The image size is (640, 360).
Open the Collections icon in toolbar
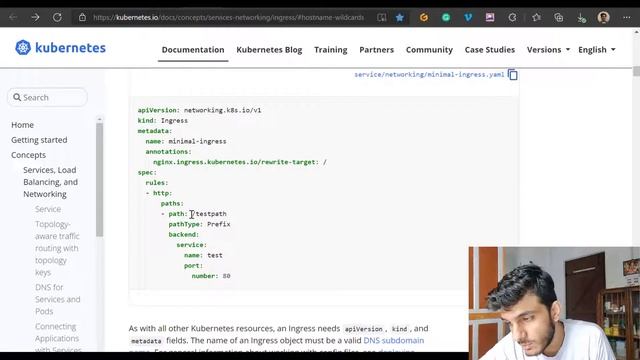(558, 17)
